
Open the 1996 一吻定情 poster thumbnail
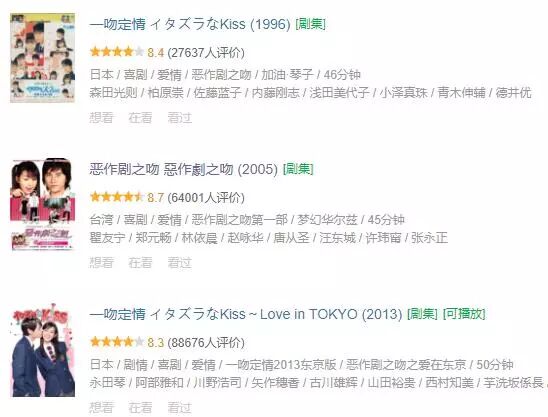click(42, 58)
